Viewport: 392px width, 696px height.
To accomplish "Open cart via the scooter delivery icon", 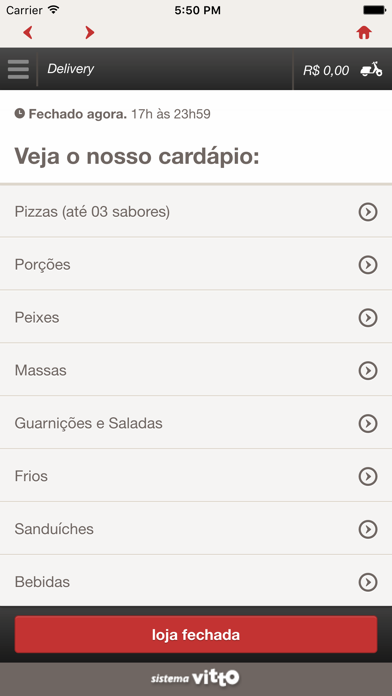I will [x=371, y=70].
